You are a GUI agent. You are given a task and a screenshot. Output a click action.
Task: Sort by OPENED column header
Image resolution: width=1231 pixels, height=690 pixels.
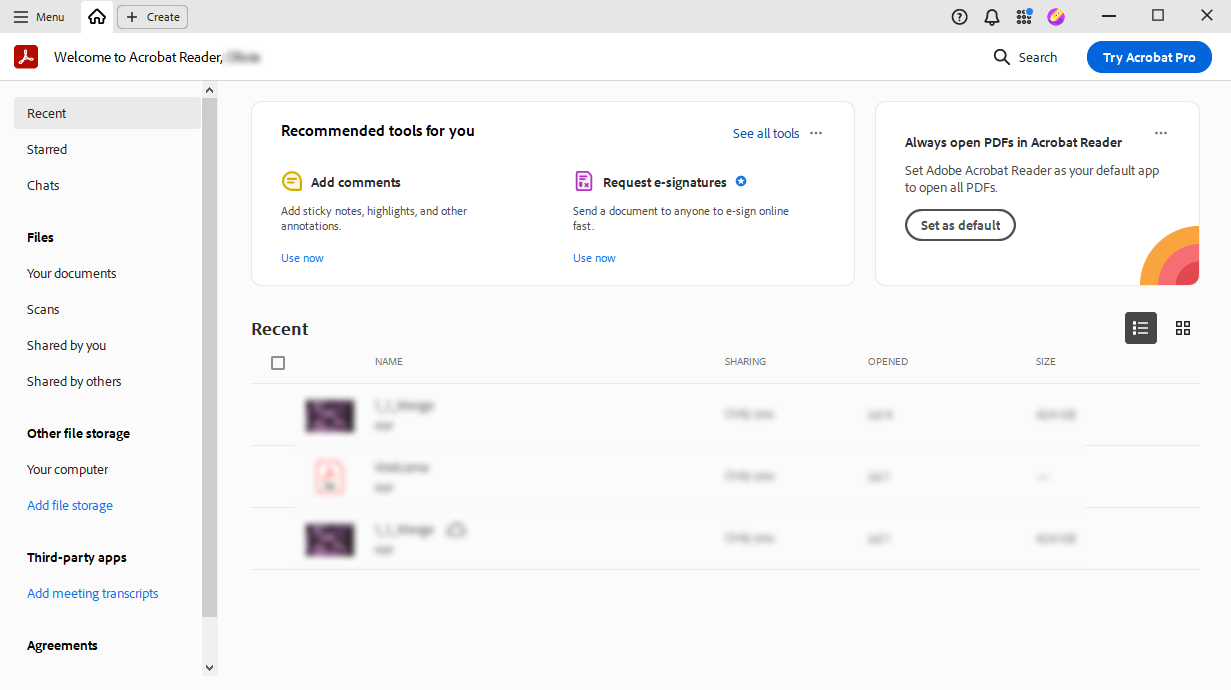pyautogui.click(x=888, y=362)
